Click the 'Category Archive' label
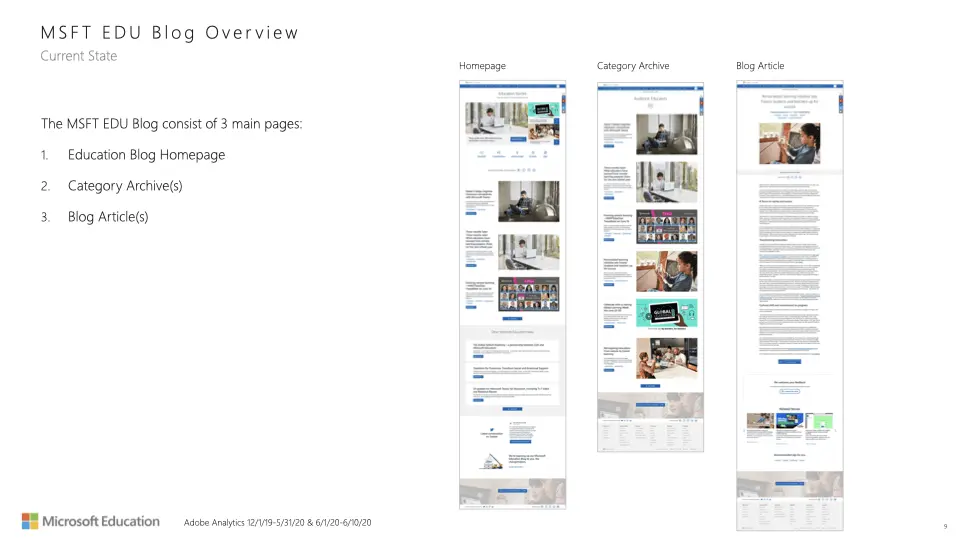960x540 pixels. 633,66
